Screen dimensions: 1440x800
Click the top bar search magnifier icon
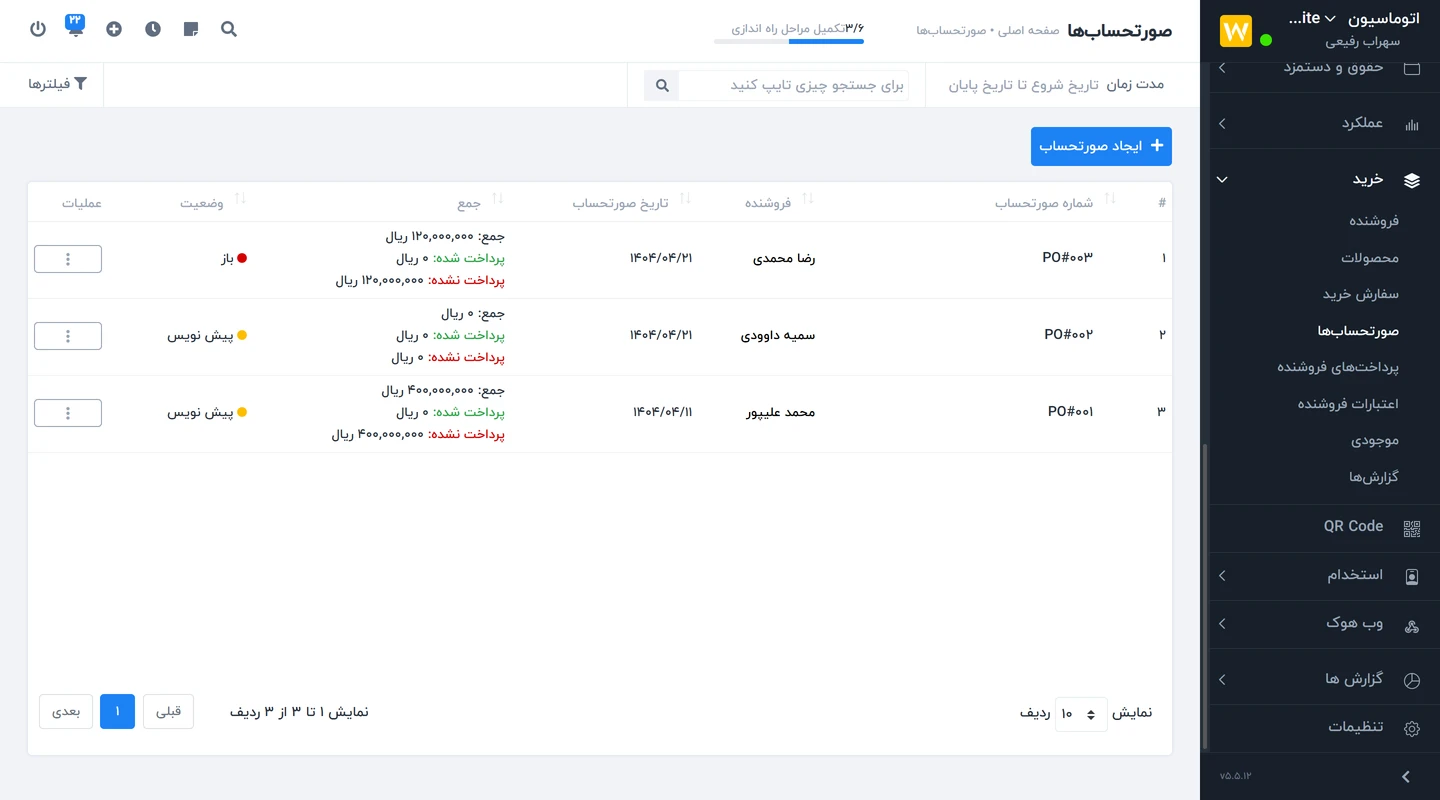pyautogui.click(x=229, y=29)
